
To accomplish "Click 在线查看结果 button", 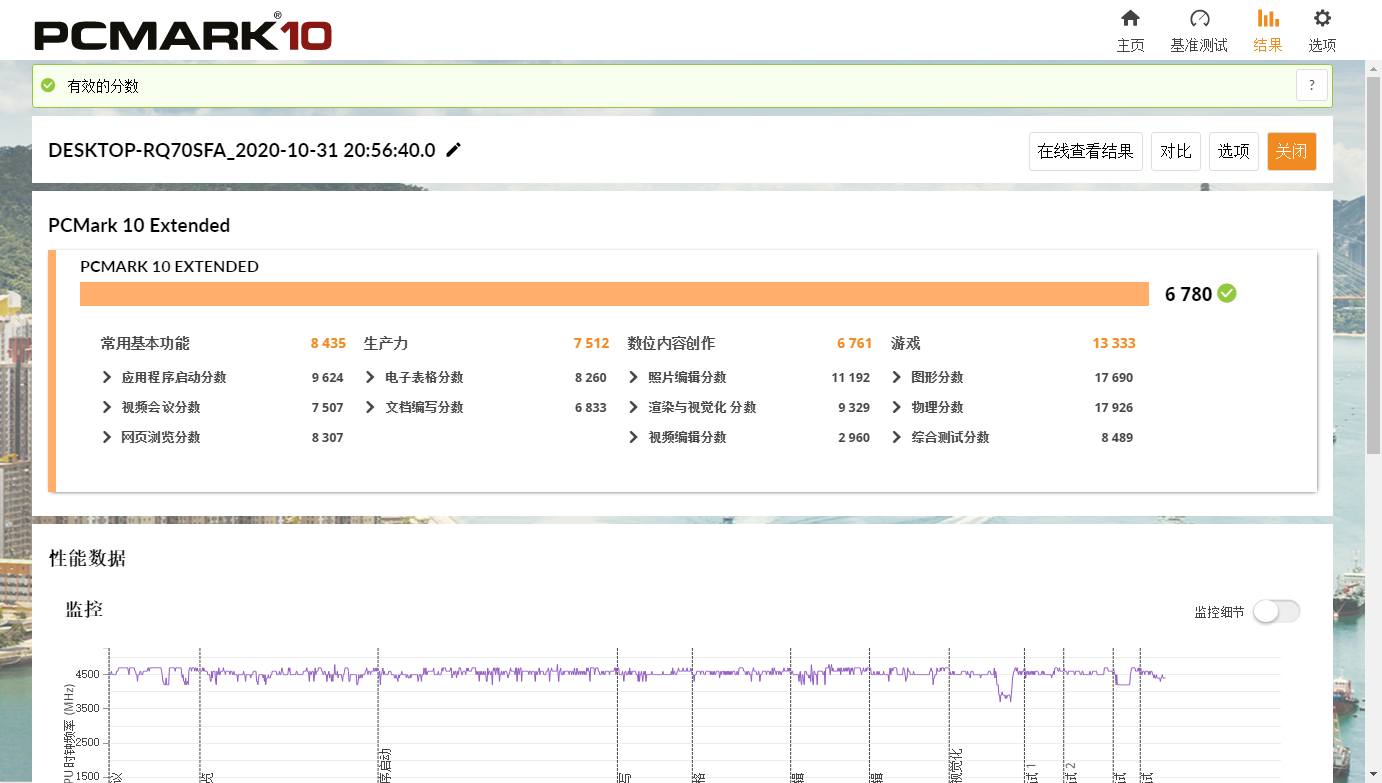I will 1085,151.
